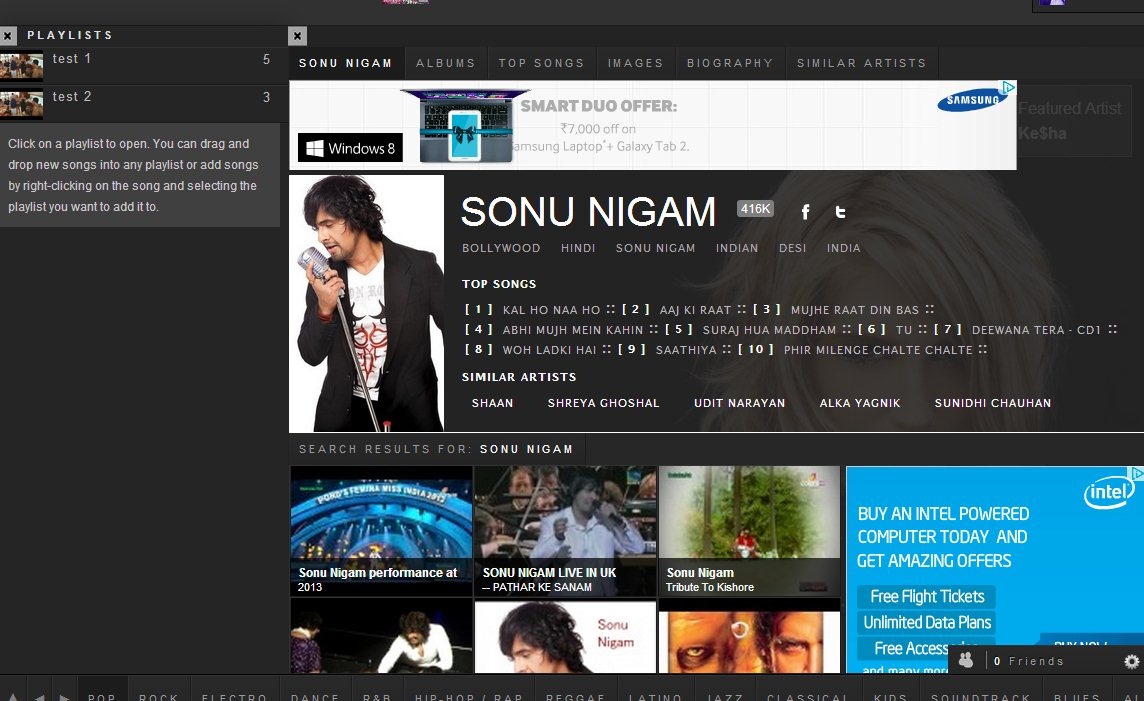Play Sonu Nigam performance at 2013 video

pyautogui.click(x=381, y=531)
